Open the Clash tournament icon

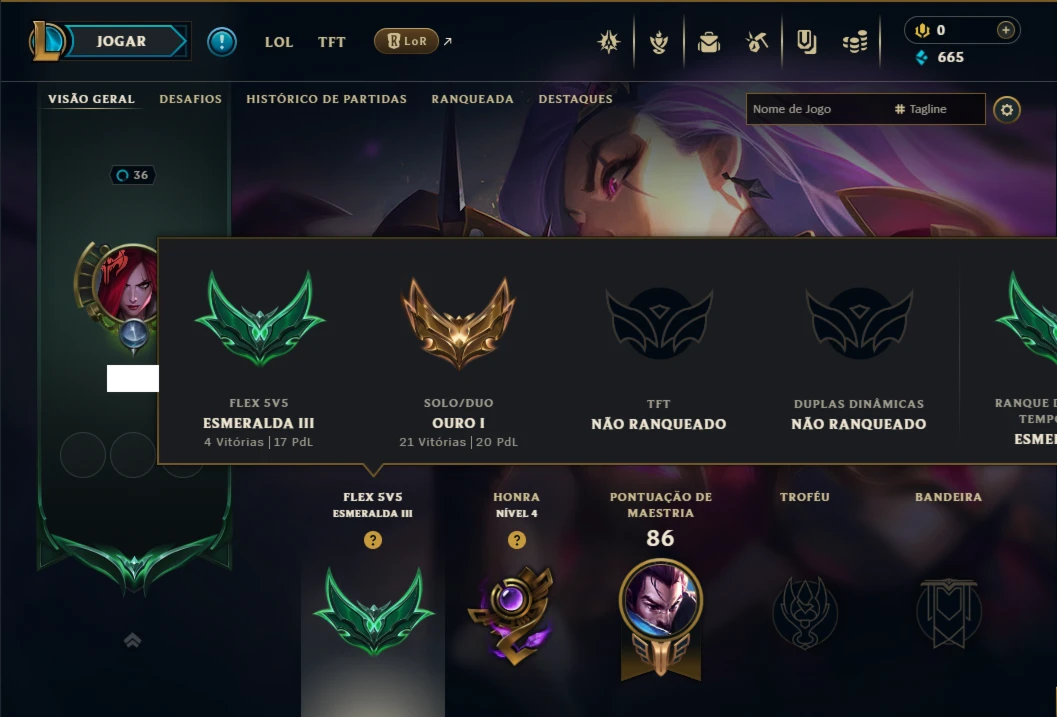609,42
